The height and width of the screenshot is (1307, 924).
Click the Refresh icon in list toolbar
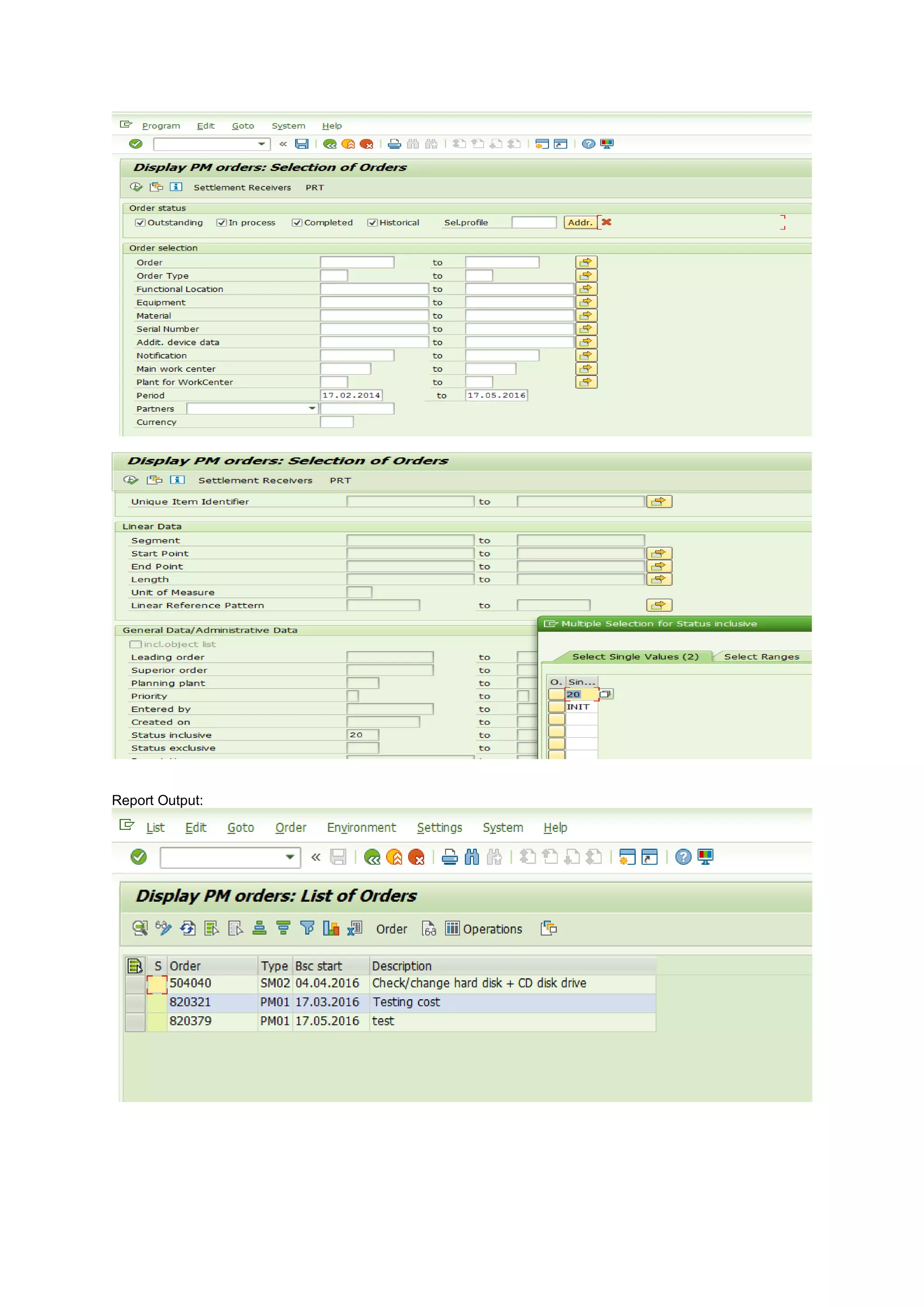point(188,928)
